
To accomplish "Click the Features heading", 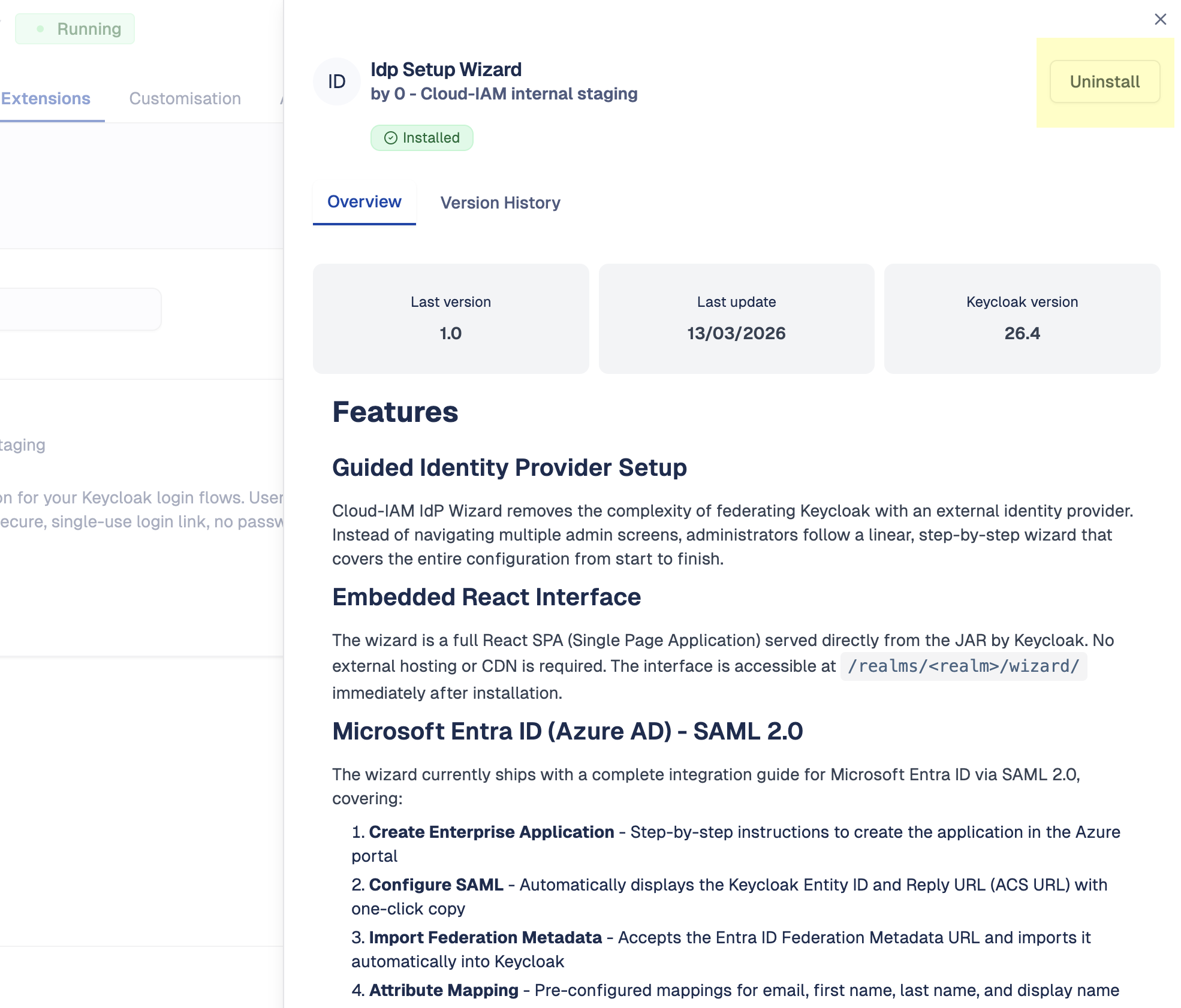I will [x=395, y=412].
